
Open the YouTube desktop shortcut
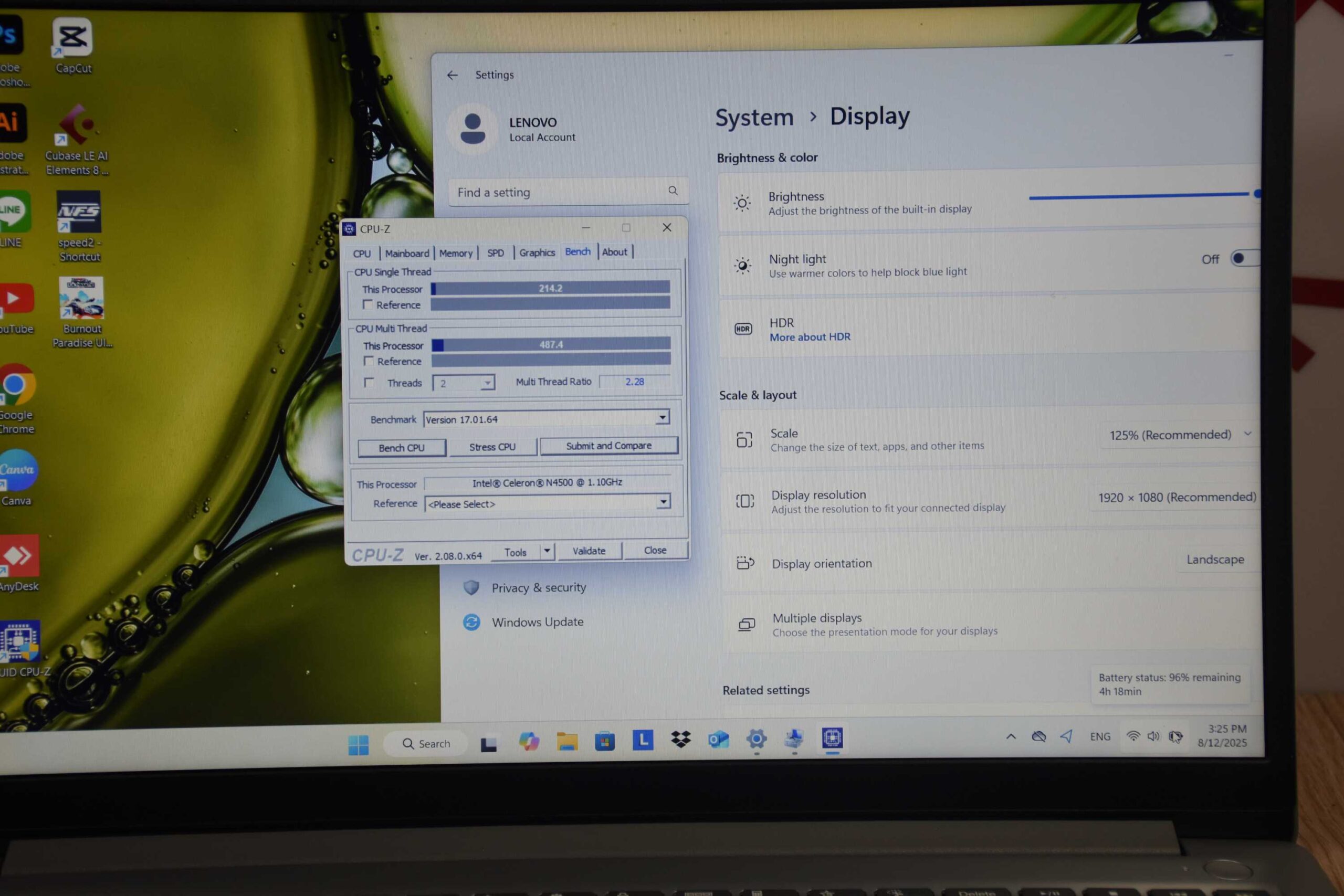tap(16, 309)
